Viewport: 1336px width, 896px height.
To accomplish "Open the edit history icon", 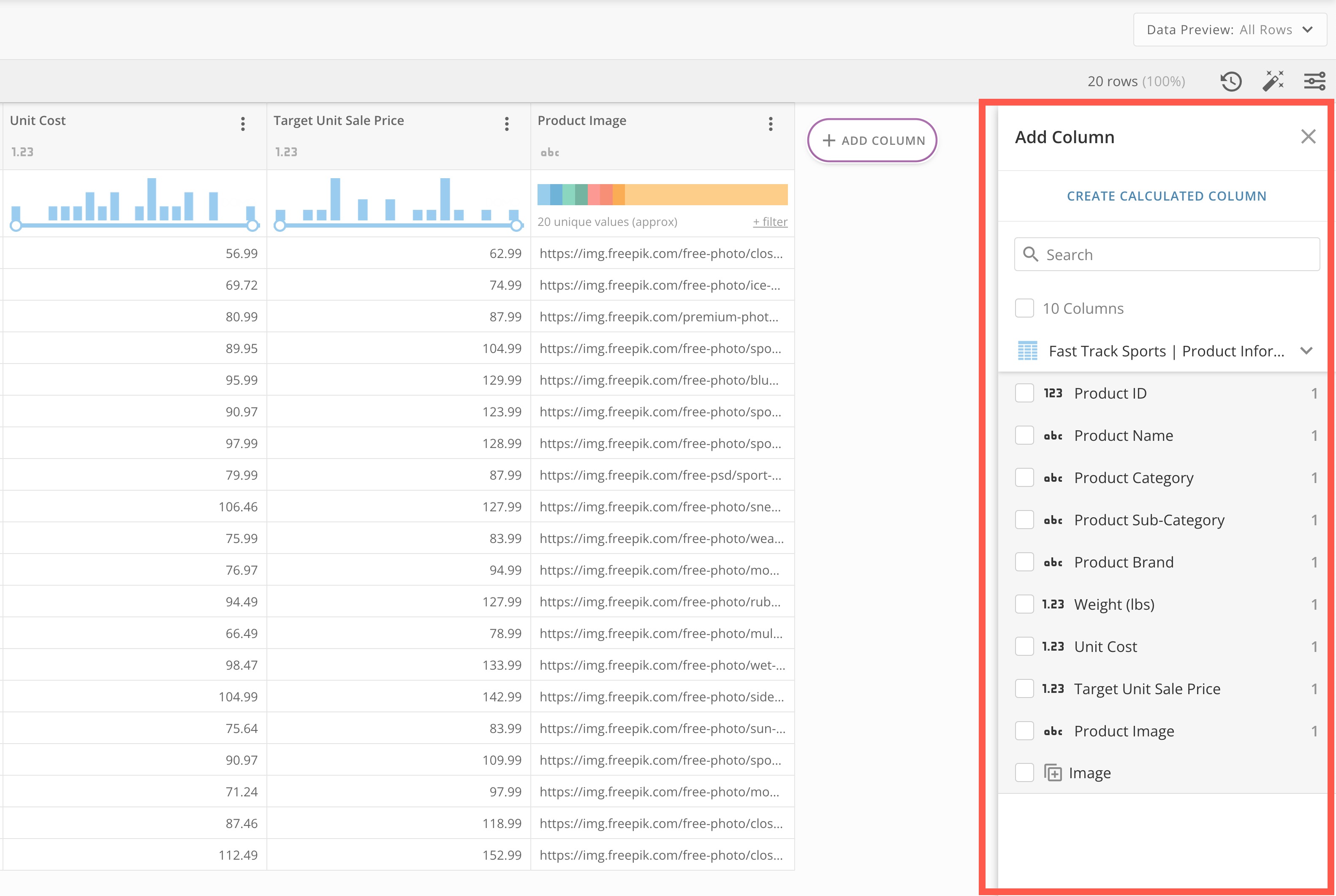I will point(1231,81).
